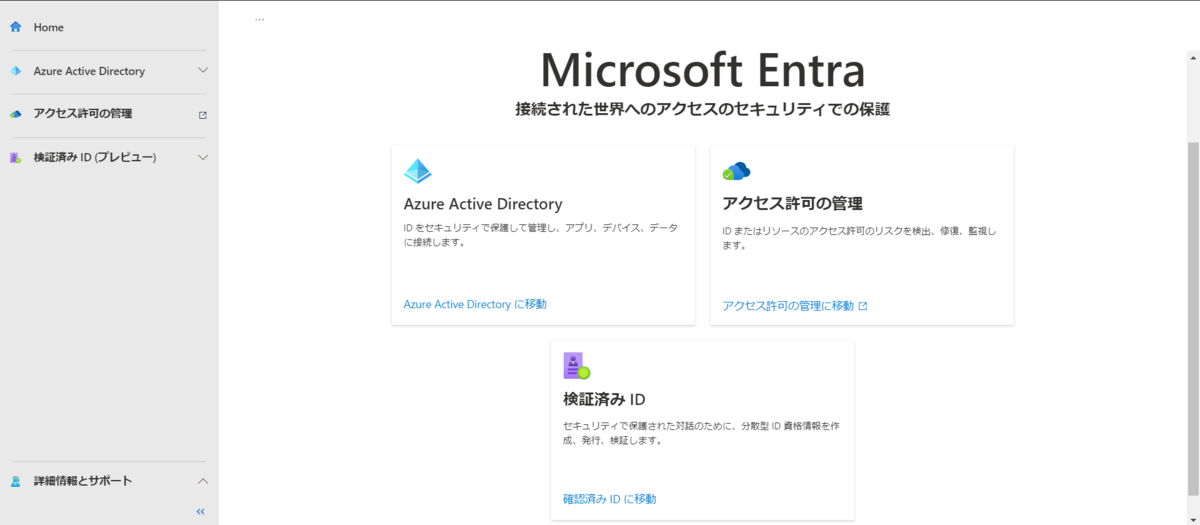
Task: Click the 検証済み ID card title
Action: [x=604, y=399]
